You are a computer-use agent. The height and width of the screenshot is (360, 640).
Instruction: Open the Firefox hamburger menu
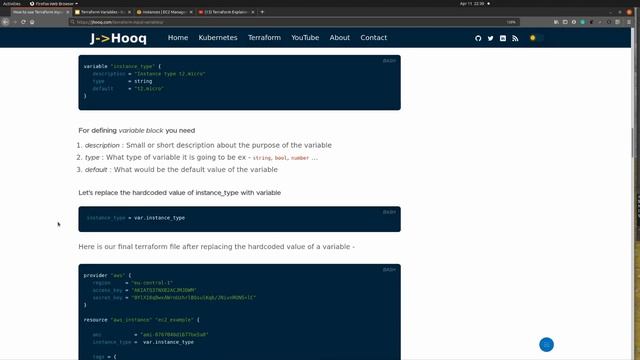pos(629,22)
